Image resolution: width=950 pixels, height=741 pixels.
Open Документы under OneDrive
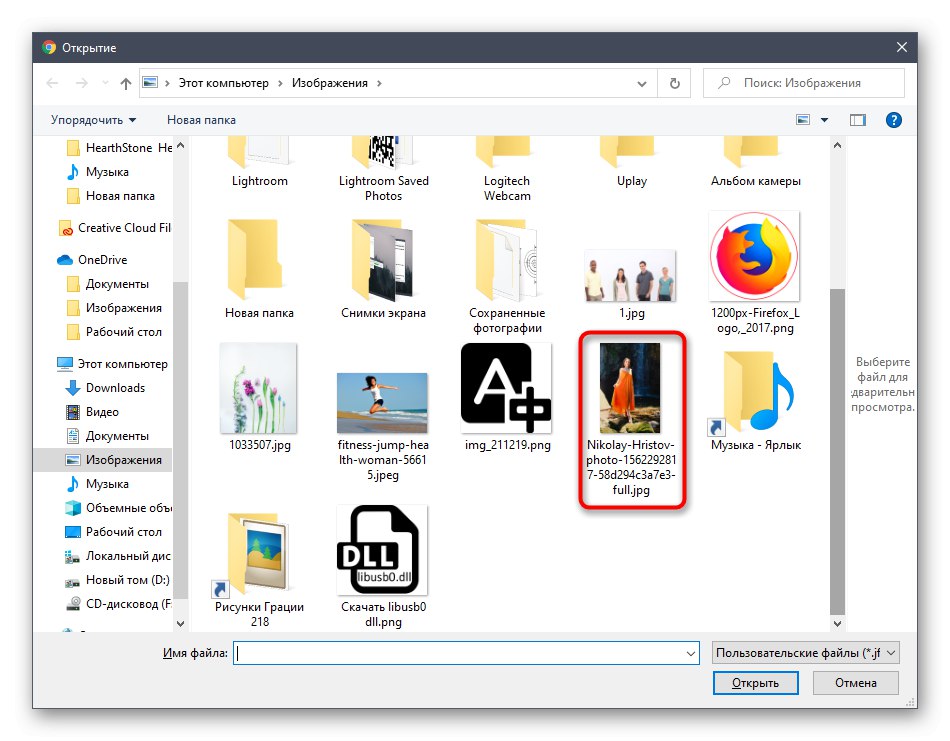click(107, 284)
